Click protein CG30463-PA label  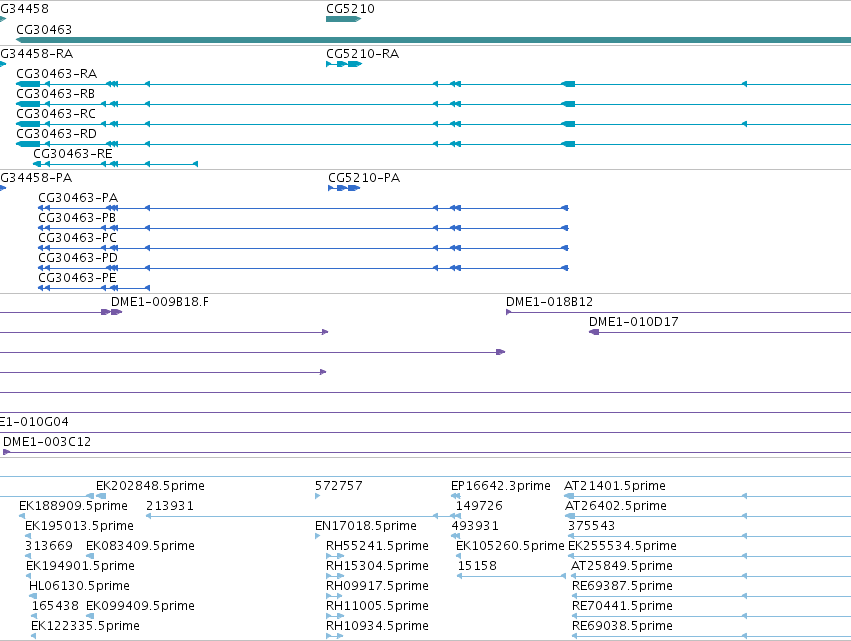coord(78,198)
